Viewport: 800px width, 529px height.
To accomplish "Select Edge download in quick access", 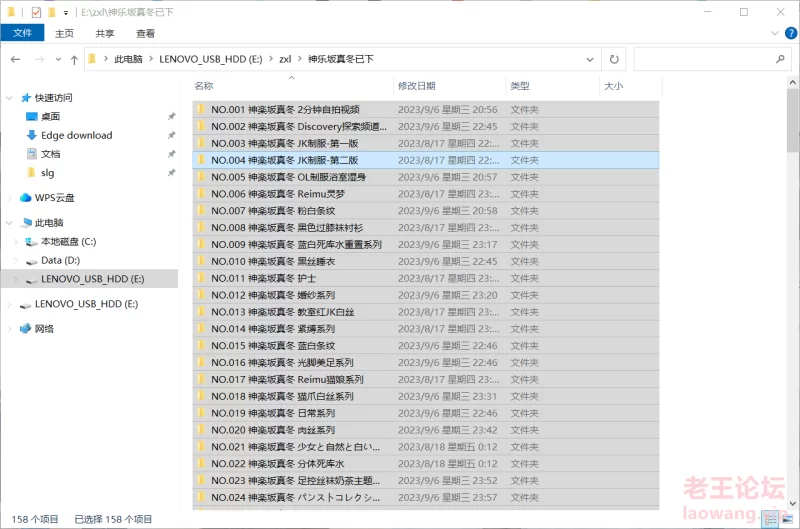I will [77, 135].
